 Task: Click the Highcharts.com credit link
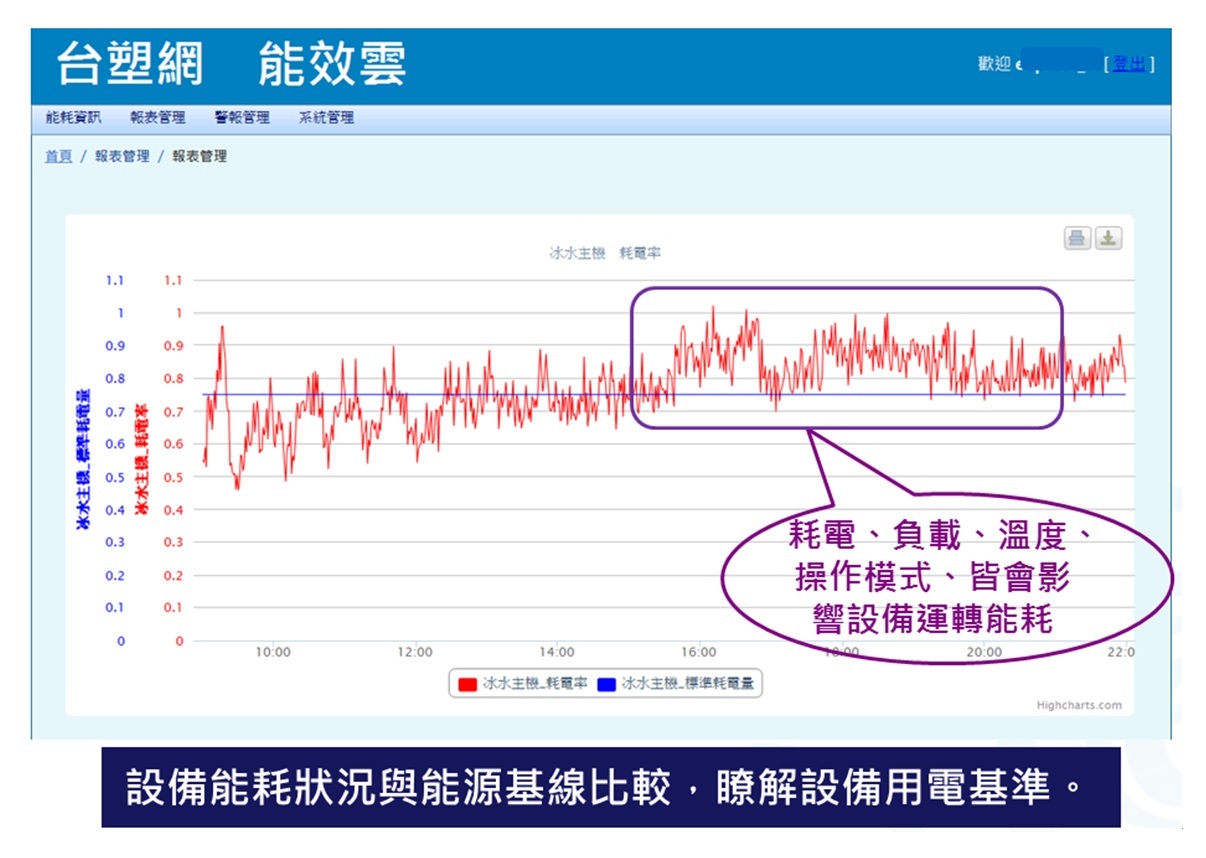(1079, 705)
